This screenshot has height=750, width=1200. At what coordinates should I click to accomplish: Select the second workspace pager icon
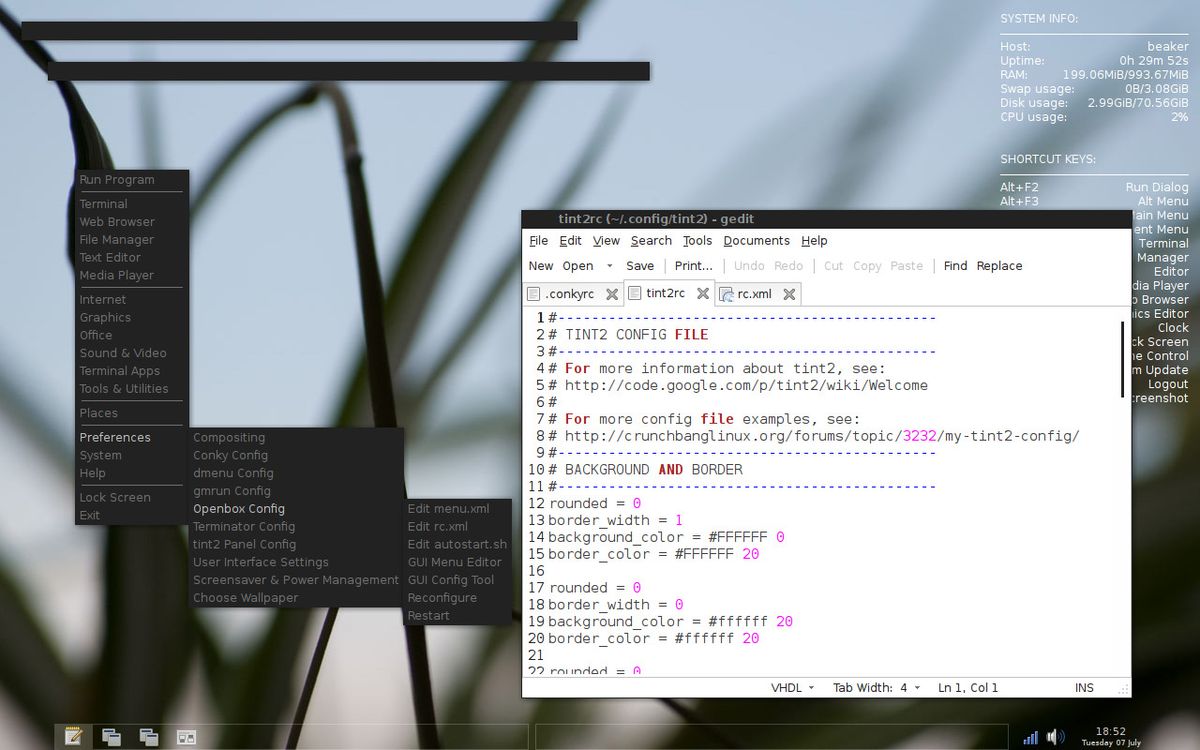point(149,737)
